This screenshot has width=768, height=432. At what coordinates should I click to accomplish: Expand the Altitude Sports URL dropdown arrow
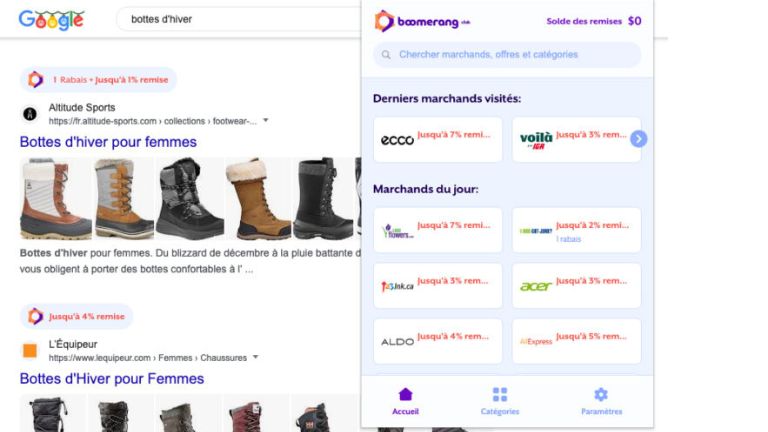coord(266,121)
